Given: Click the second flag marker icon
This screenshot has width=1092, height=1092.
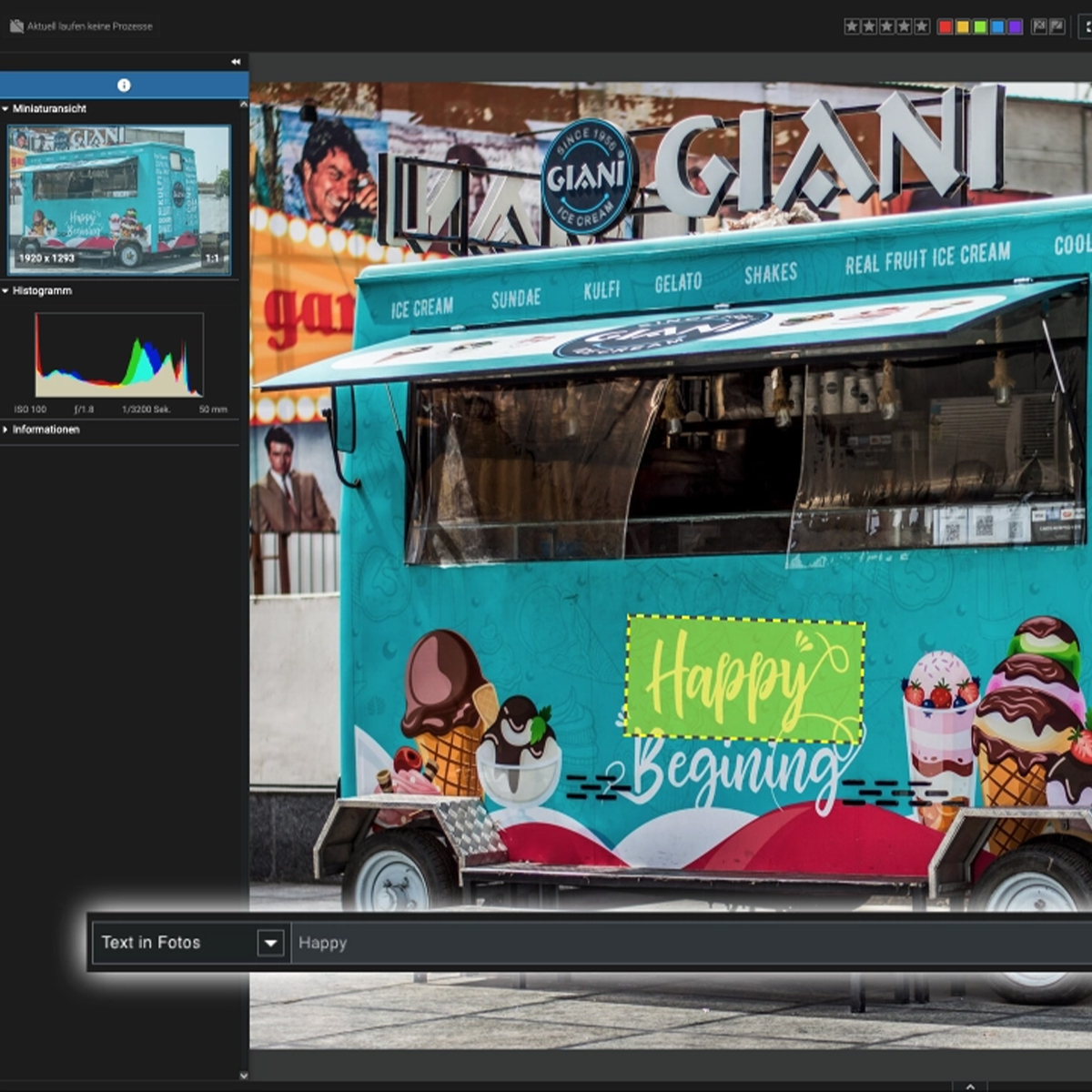Looking at the screenshot, I should click(x=1057, y=26).
